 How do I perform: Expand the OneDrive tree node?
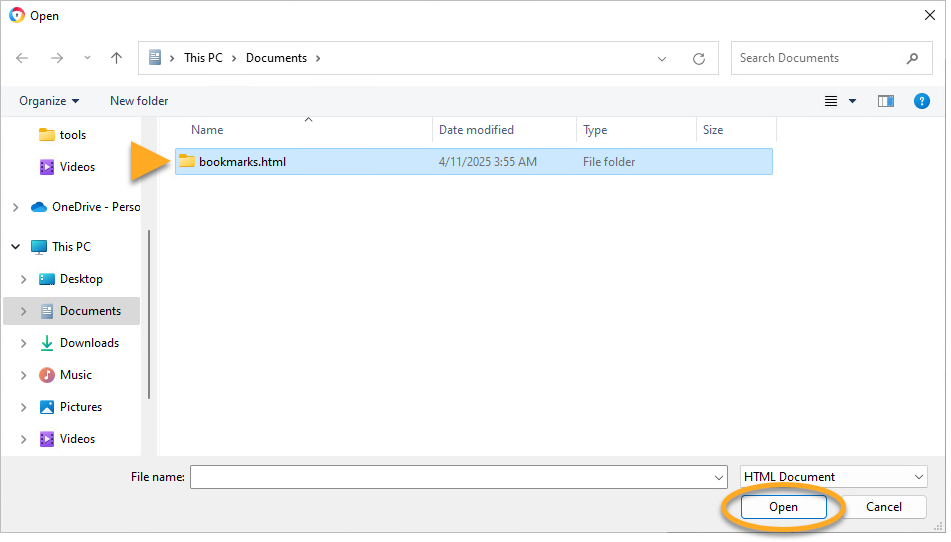[x=14, y=207]
